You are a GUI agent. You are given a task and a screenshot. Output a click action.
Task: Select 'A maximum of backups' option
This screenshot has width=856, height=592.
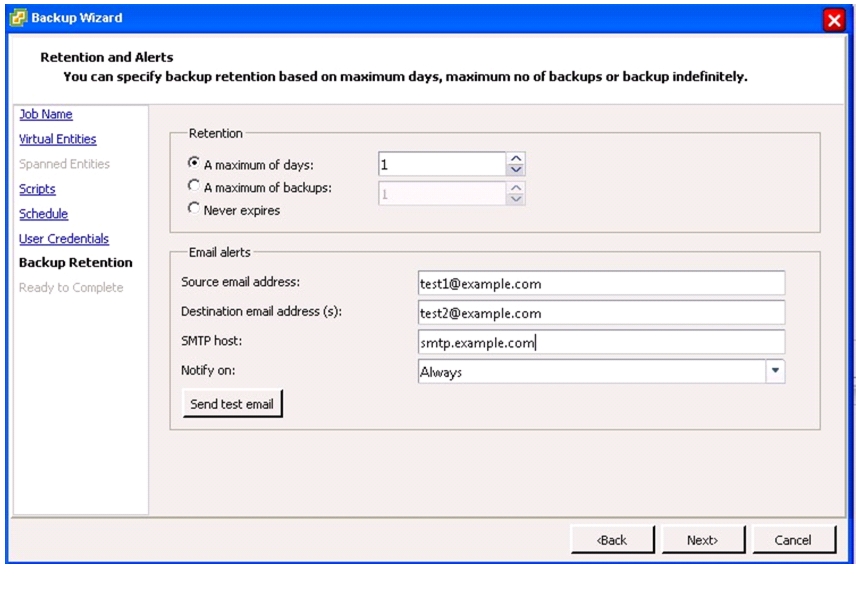[x=194, y=186]
